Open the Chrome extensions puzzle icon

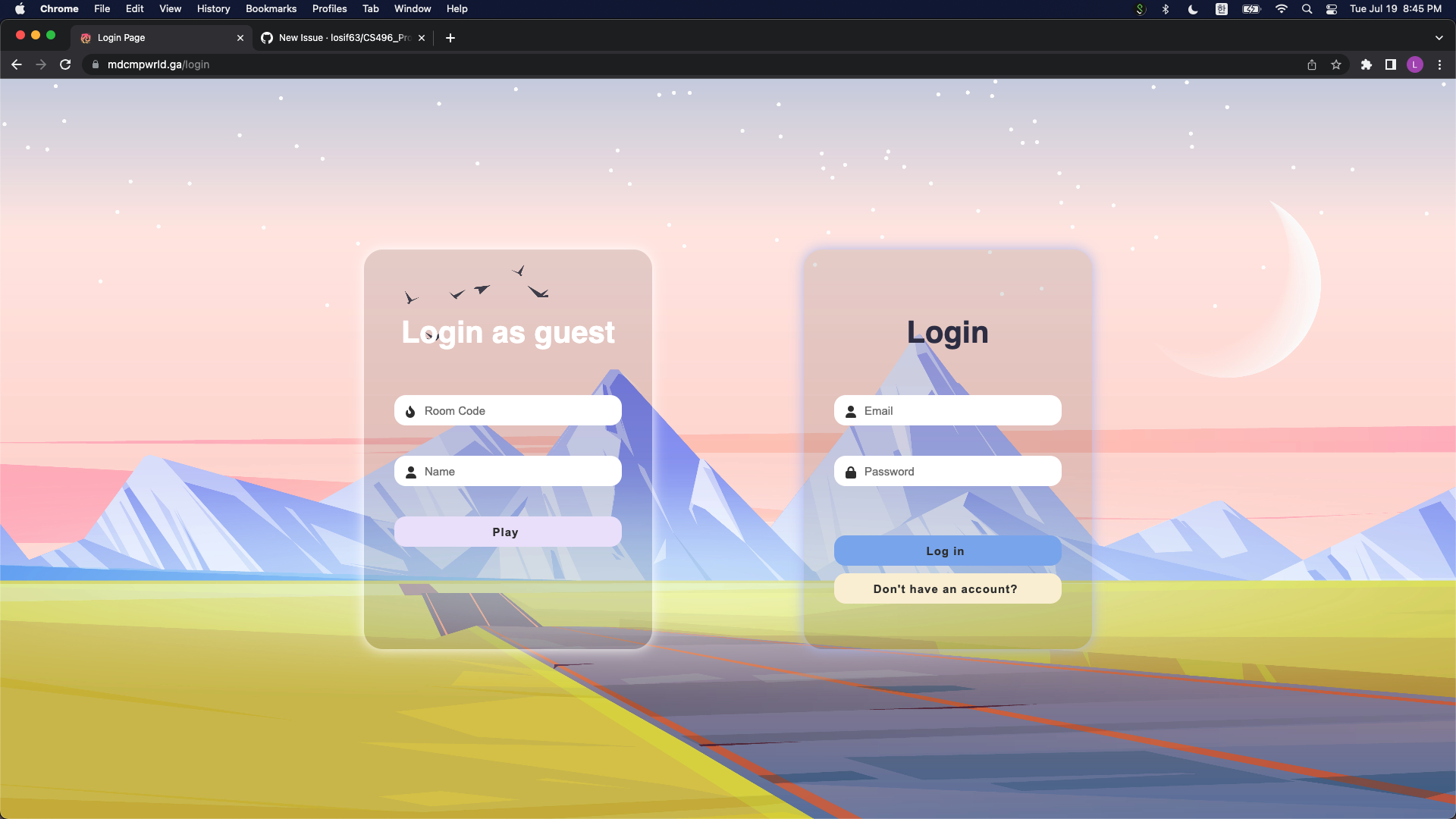[1367, 64]
